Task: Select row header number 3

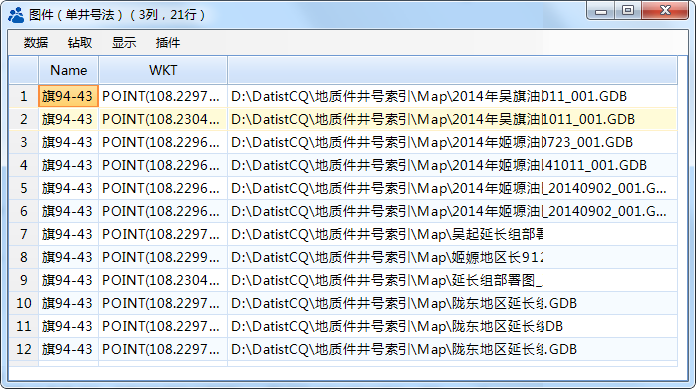Action: (x=24, y=143)
